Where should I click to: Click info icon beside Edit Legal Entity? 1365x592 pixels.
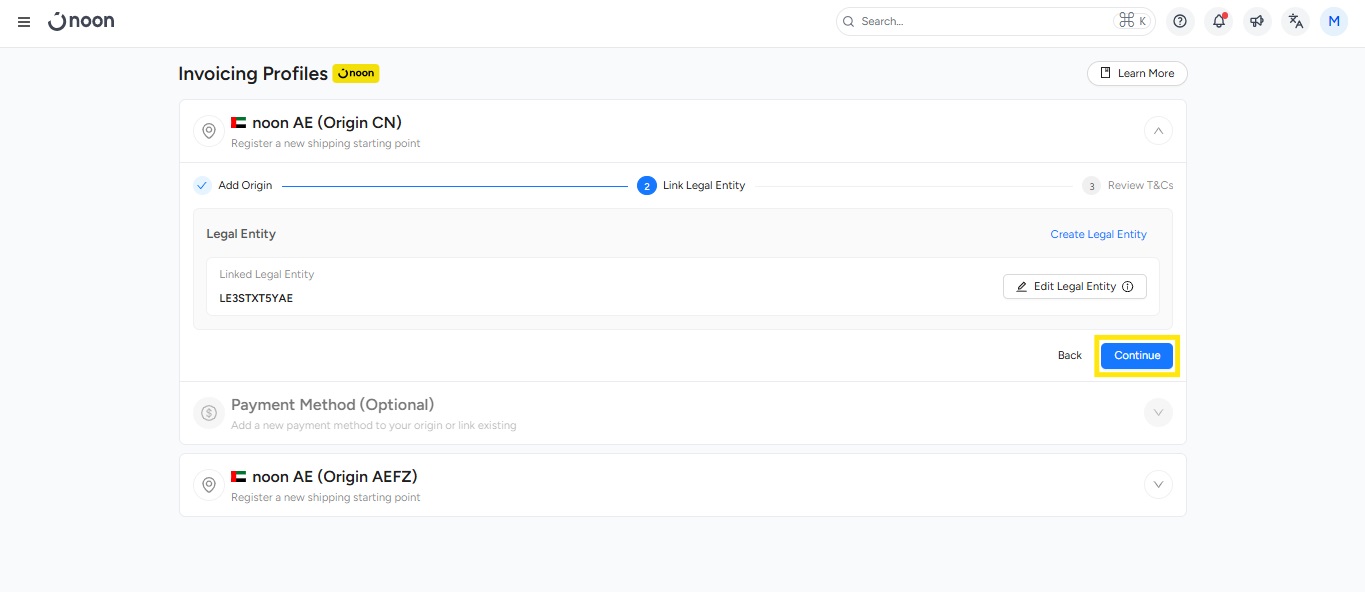(1128, 287)
